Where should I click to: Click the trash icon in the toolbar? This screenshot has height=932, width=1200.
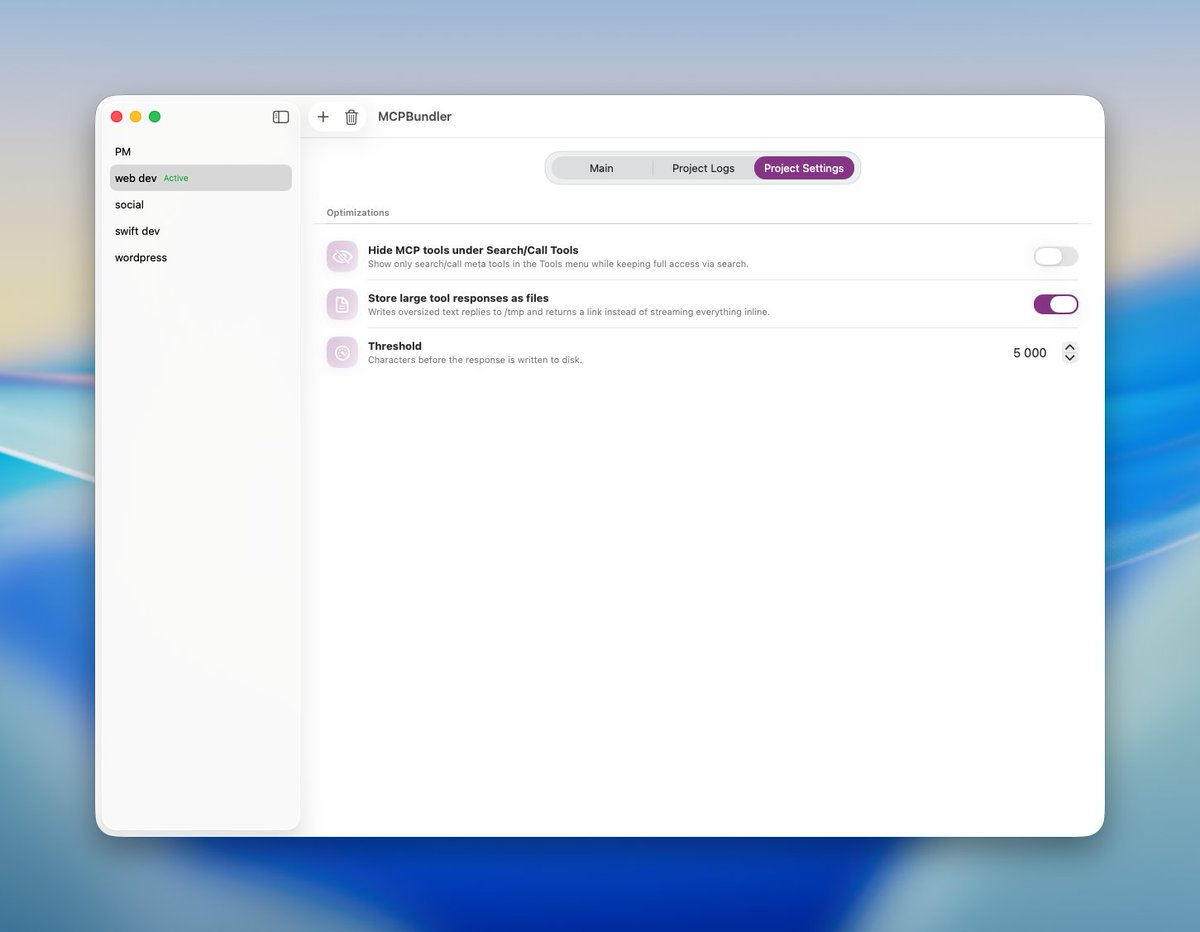[x=351, y=117]
